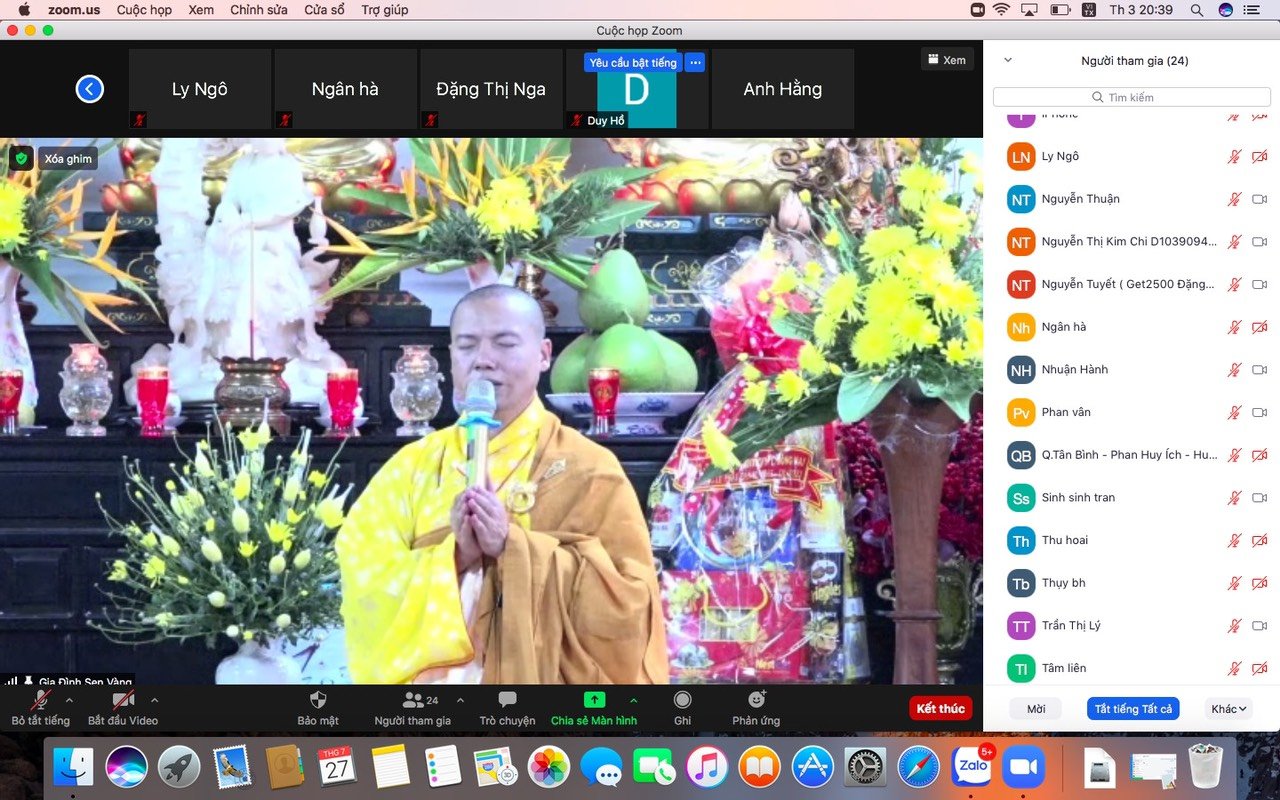The image size is (1280, 800).
Task: Open the Chat (Trò chuyện) bubble icon
Action: point(507,700)
